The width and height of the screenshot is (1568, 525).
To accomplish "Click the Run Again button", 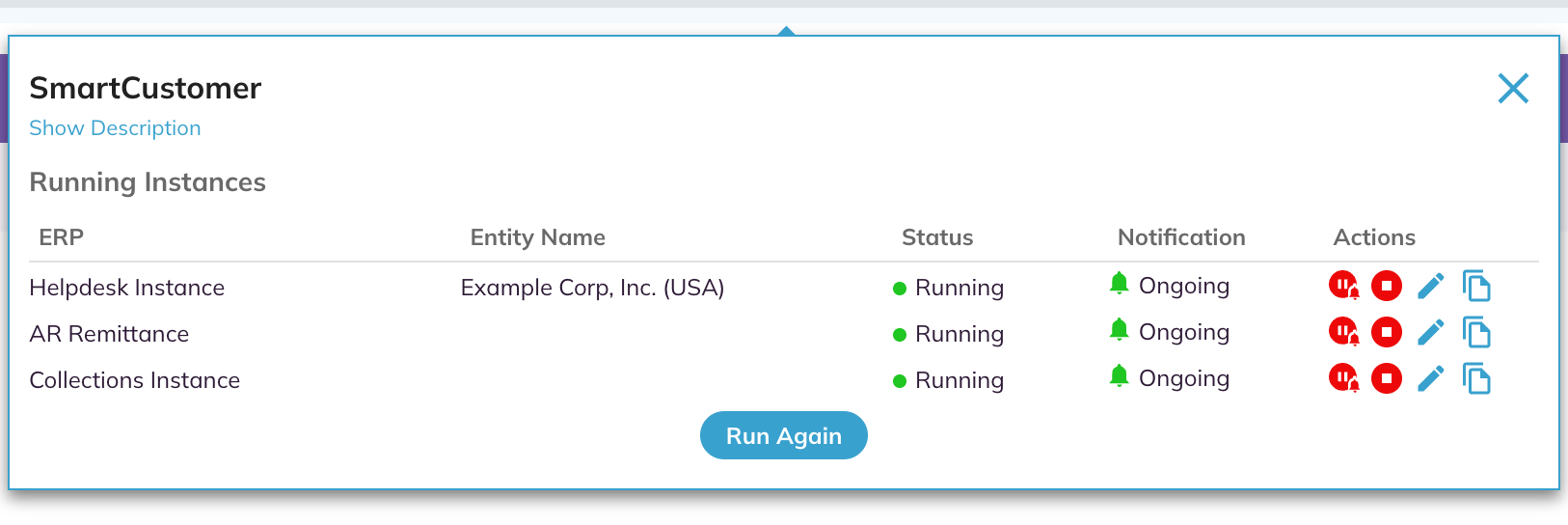I will [x=784, y=435].
